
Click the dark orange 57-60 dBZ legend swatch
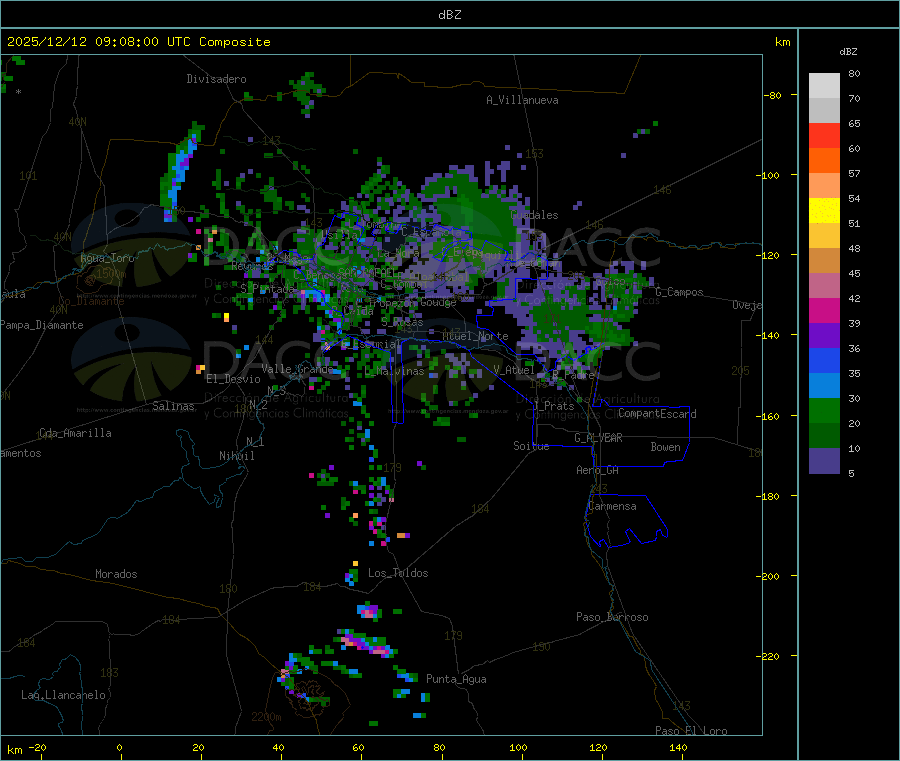pyautogui.click(x=824, y=161)
